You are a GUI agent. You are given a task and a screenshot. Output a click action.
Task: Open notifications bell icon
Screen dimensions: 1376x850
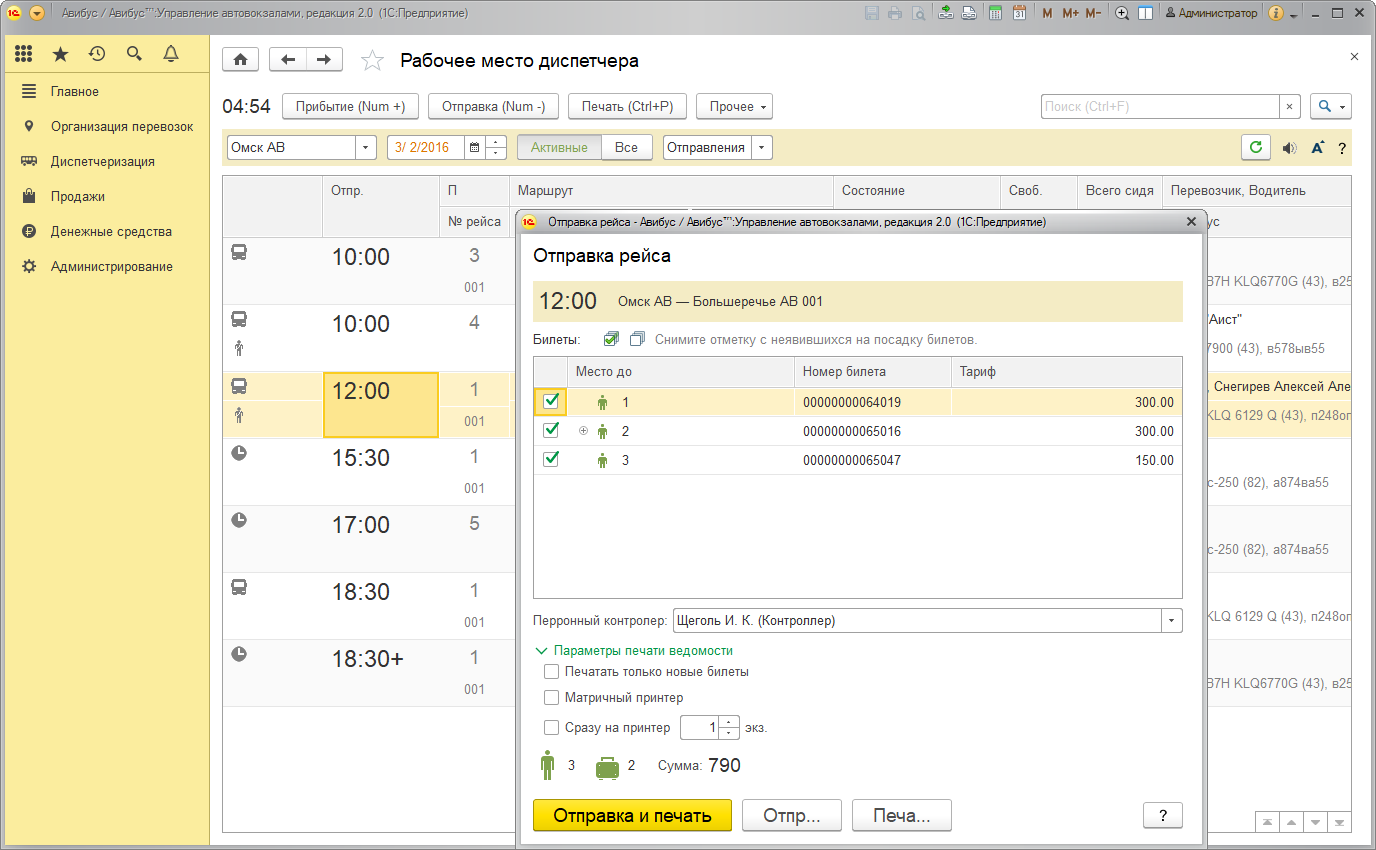(171, 54)
